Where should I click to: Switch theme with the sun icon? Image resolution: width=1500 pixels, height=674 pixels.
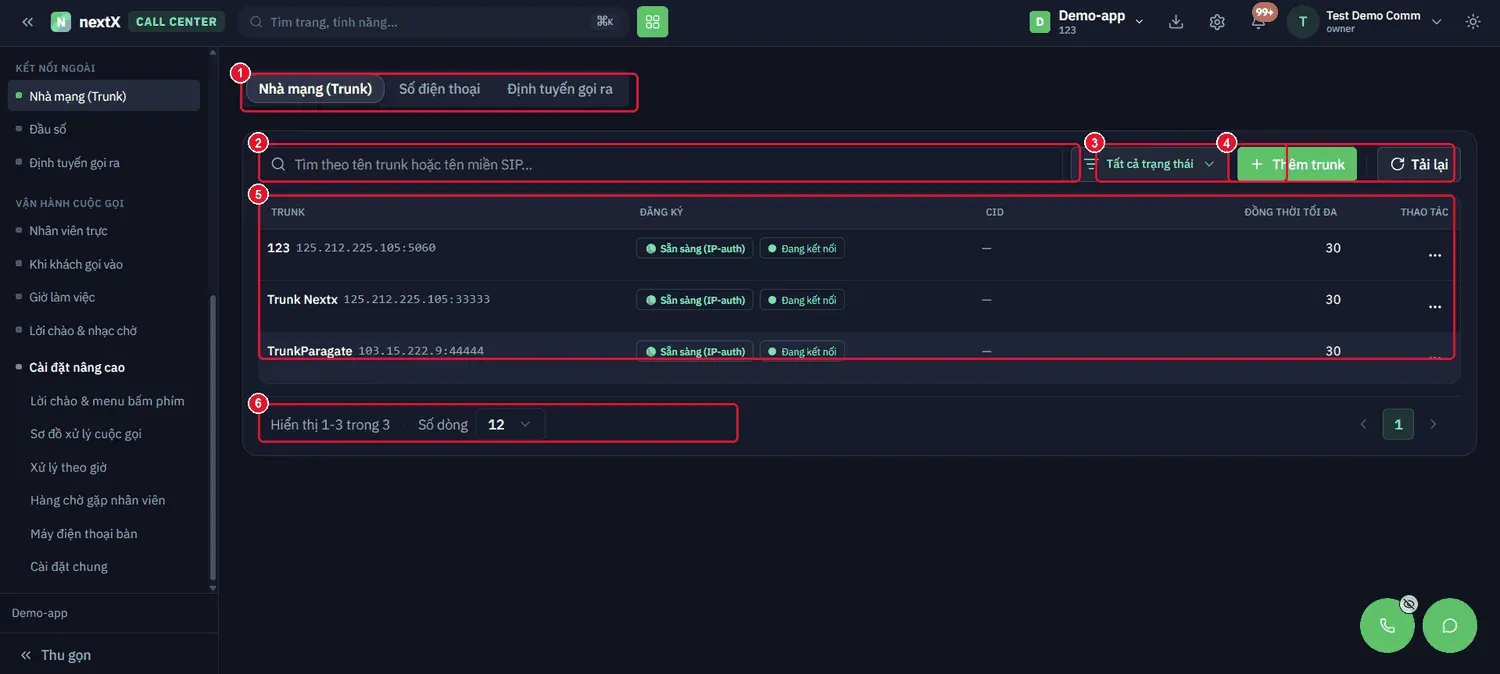(x=1473, y=22)
